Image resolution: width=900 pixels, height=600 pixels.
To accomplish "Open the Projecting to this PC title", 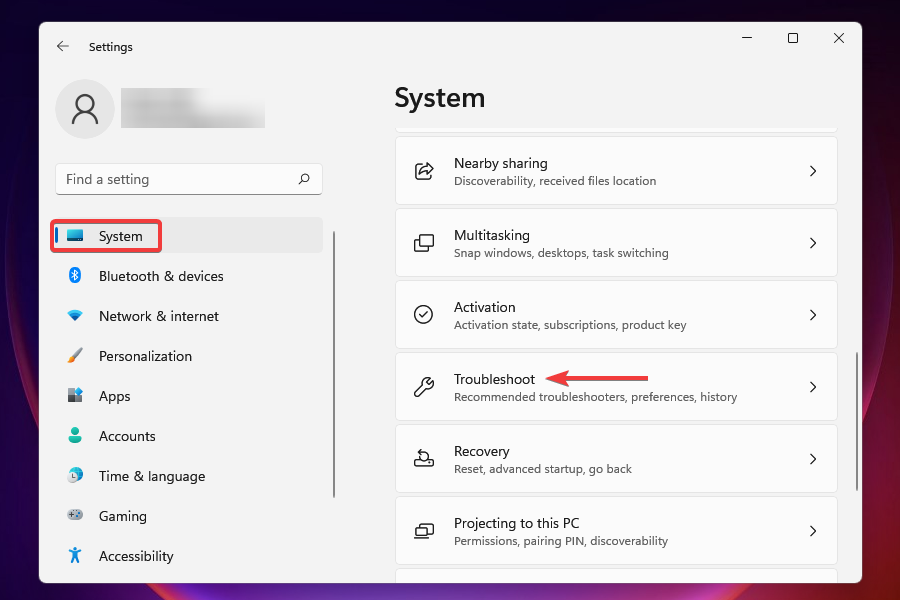I will (x=517, y=523).
